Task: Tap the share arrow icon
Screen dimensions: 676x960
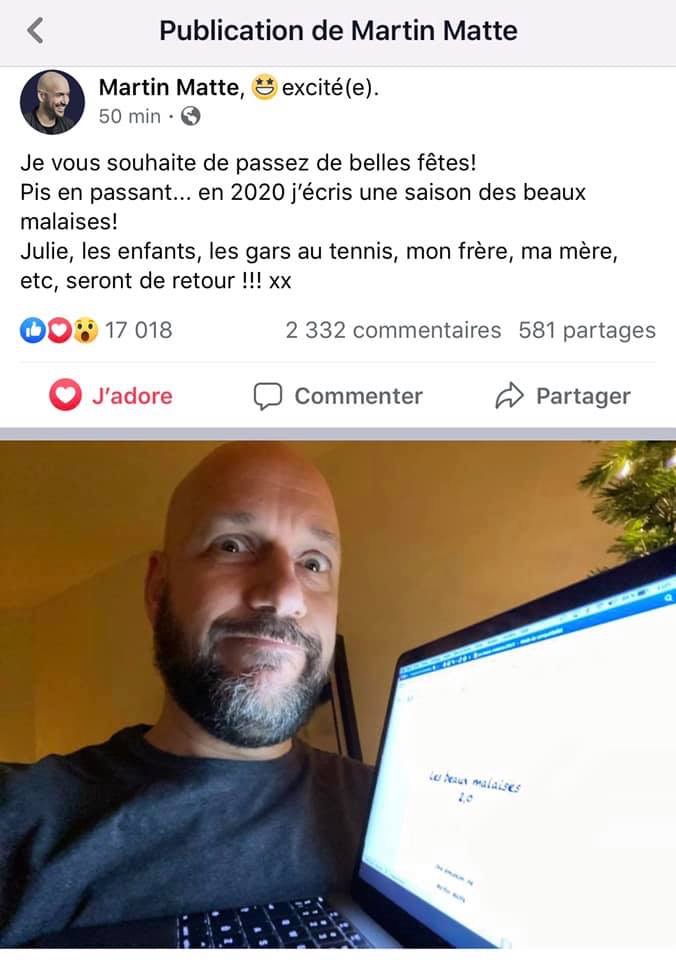Action: pyautogui.click(x=509, y=396)
